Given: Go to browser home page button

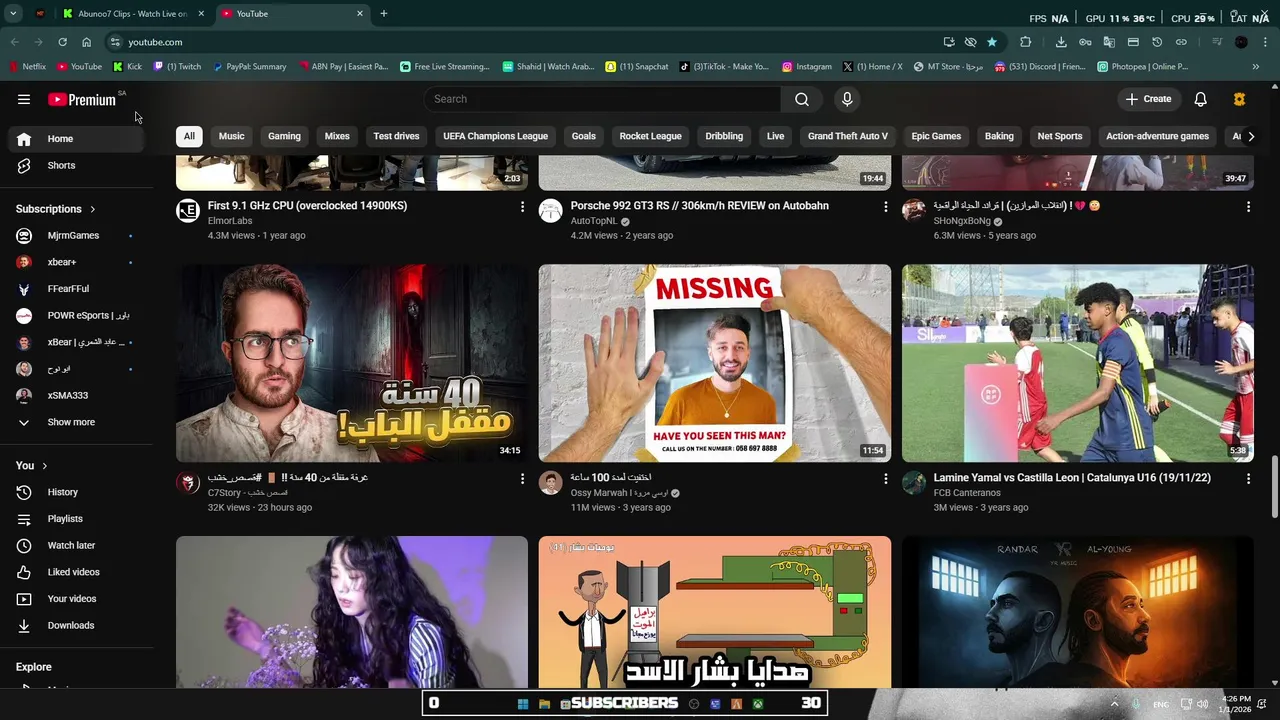Looking at the screenshot, I should pos(87,42).
